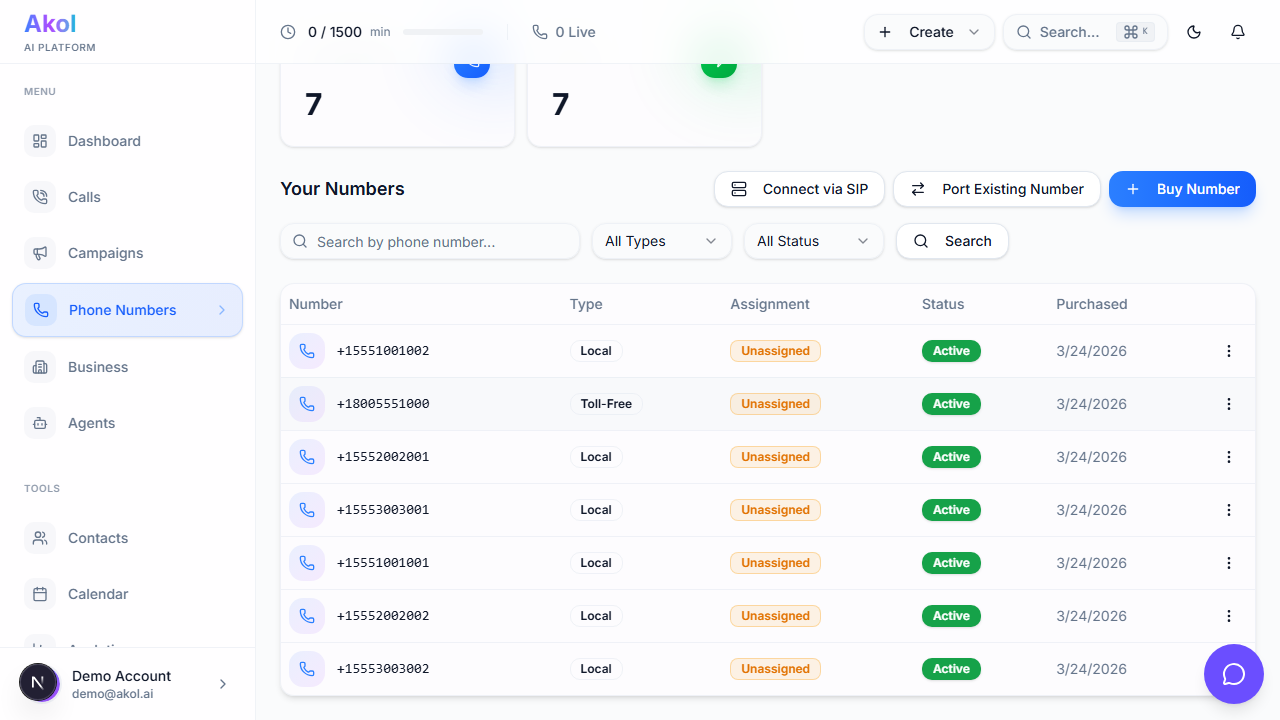Open notifications bell icon
The height and width of the screenshot is (720, 1280).
tap(1238, 32)
